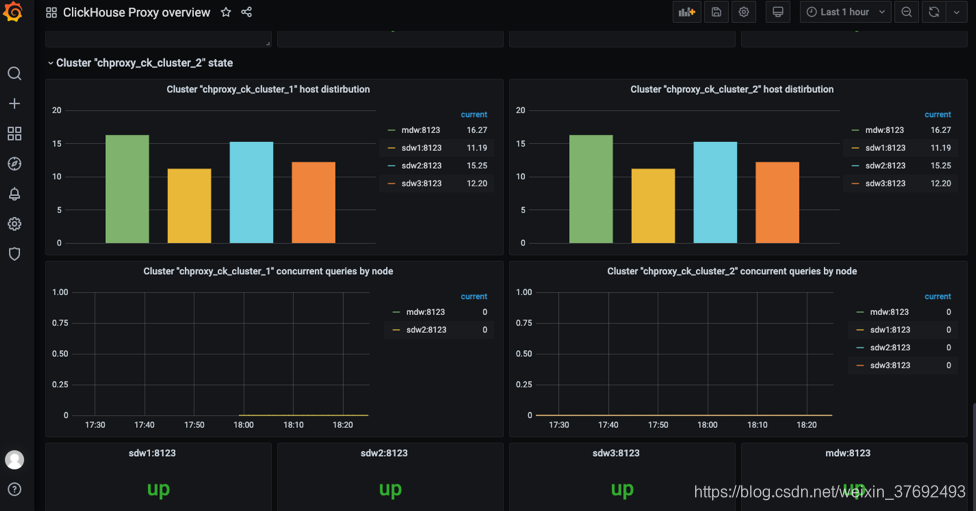Open Configuration gear in sidebar
Viewport: 976px width, 511px height.
coord(14,223)
